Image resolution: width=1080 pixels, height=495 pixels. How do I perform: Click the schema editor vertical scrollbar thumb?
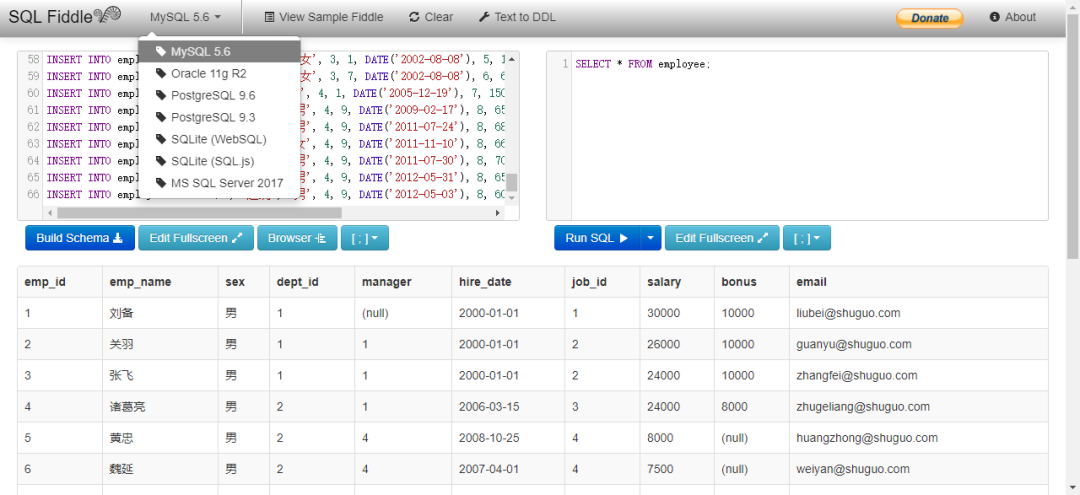pyautogui.click(x=512, y=182)
